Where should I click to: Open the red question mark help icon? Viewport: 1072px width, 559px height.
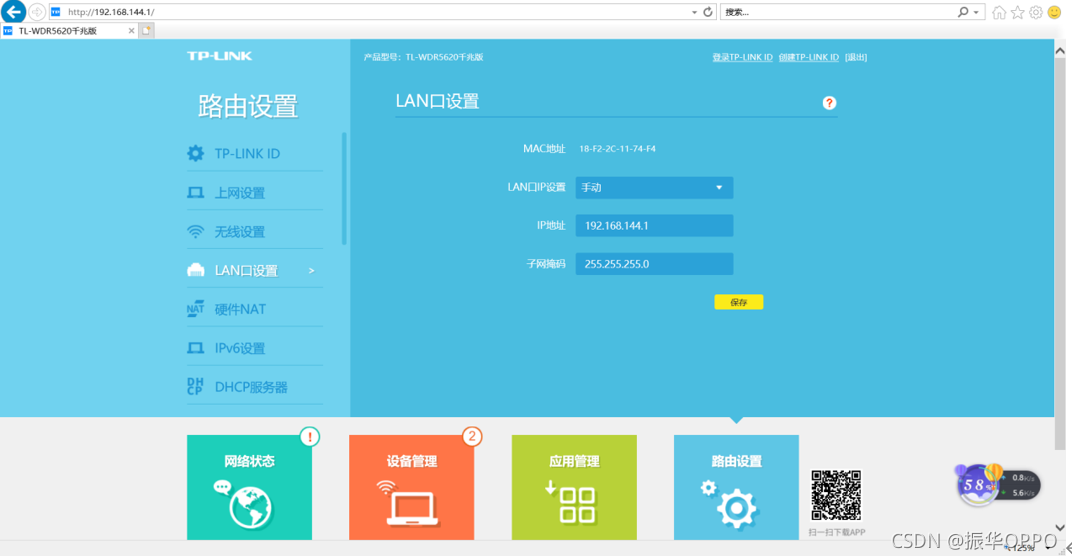pos(829,103)
